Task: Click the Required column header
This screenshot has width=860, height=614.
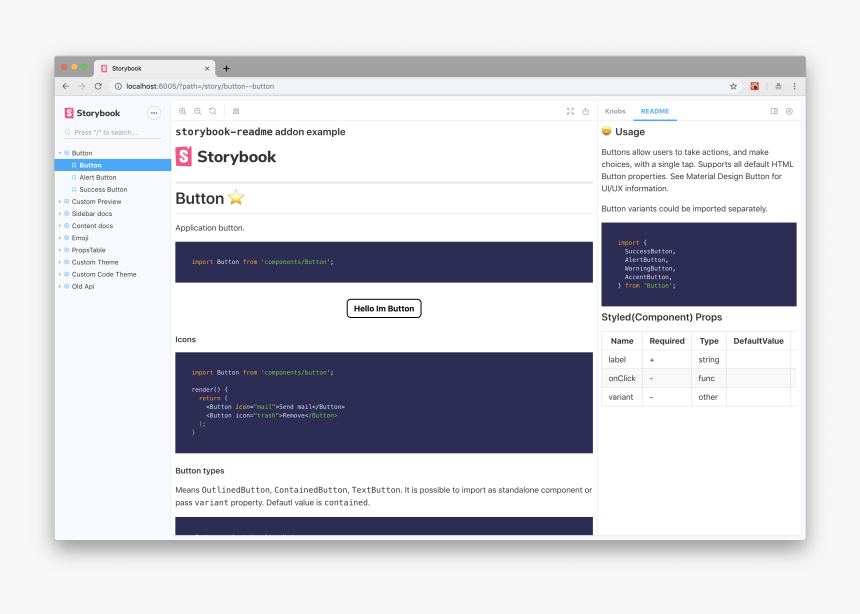Action: point(667,341)
